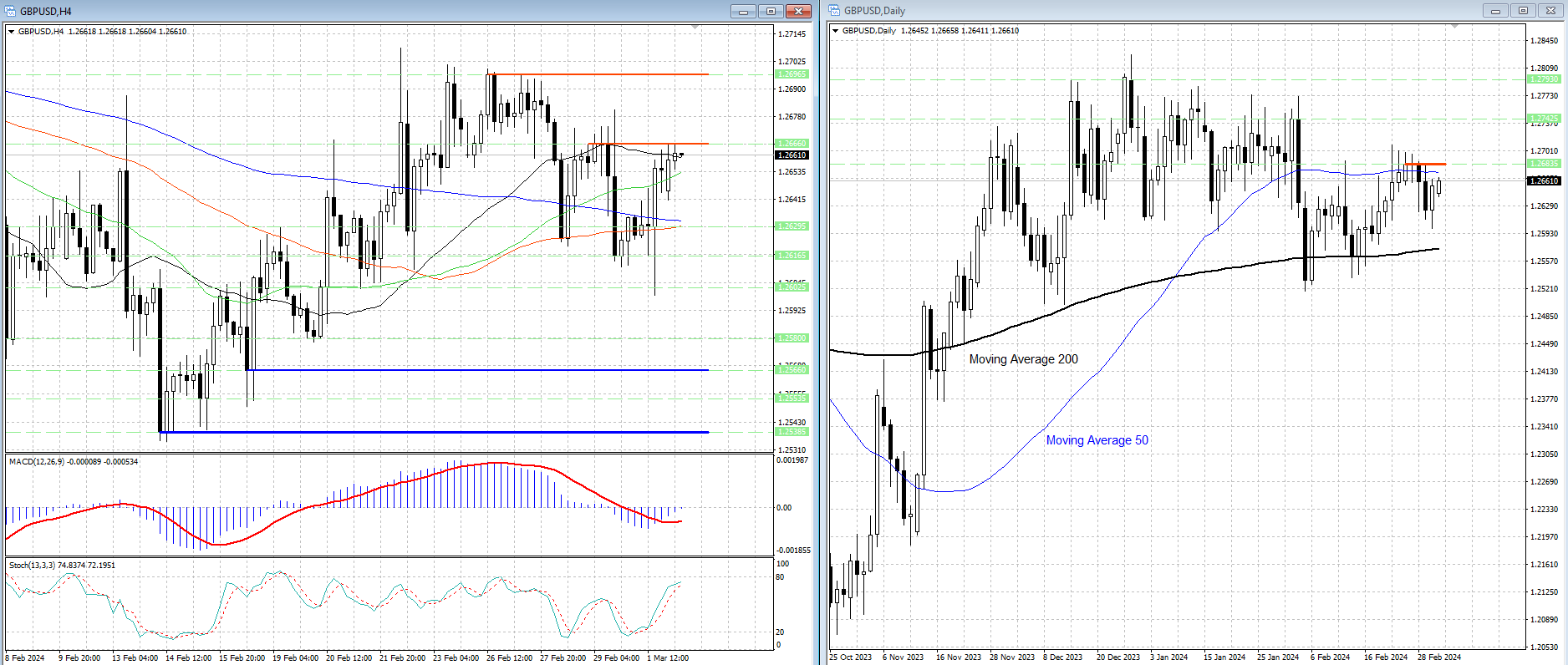
Task: Minimize the GBPUSD,H4 chart window
Action: point(743,11)
